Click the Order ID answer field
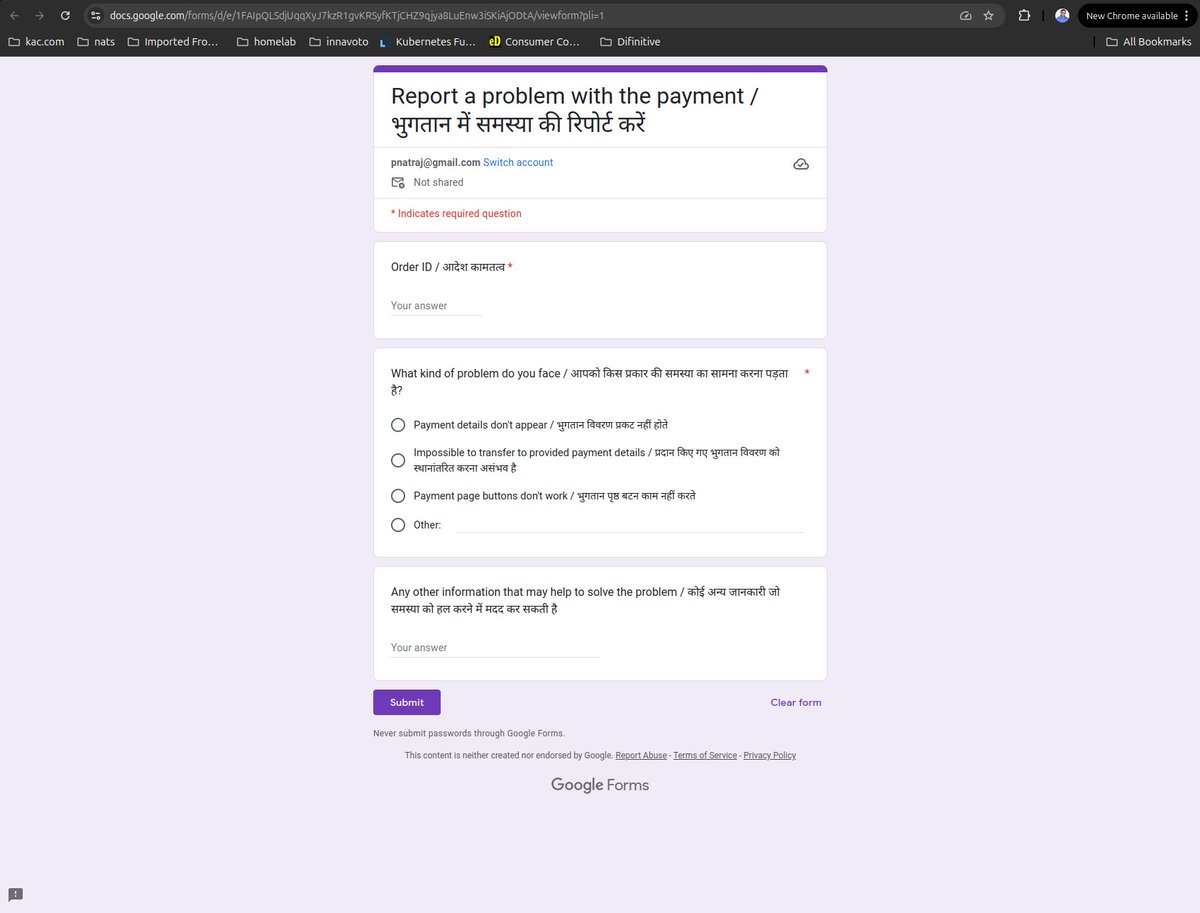Screen dimensions: 1200x913 pyautogui.click(x=436, y=306)
